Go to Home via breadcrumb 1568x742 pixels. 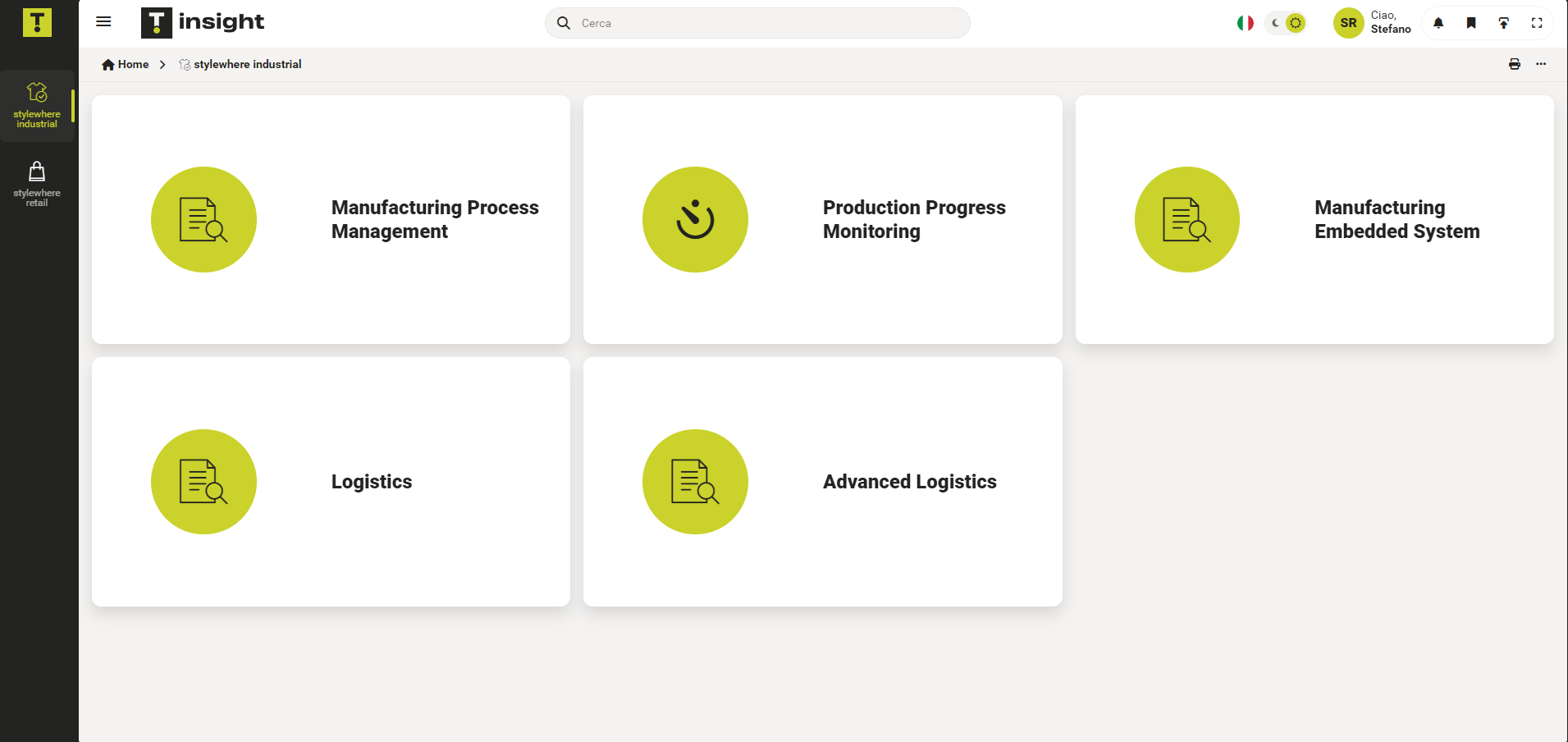point(126,64)
